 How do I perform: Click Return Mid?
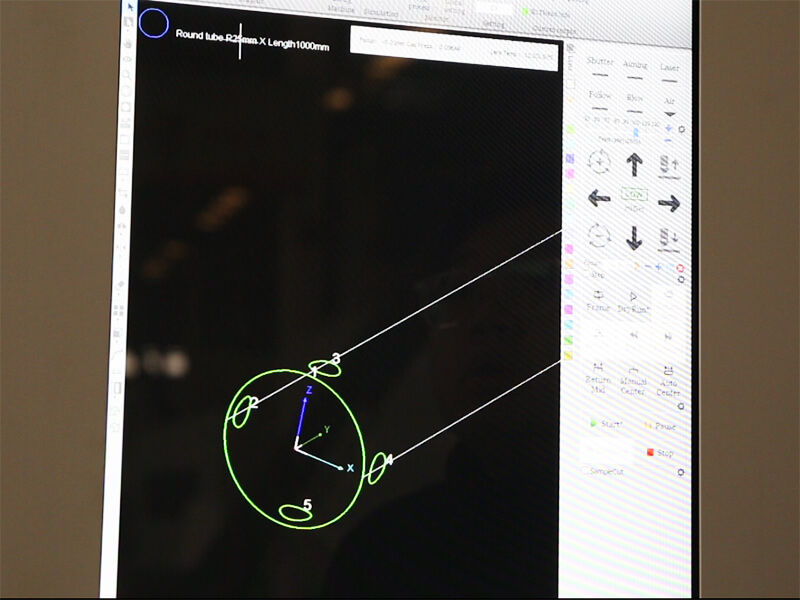pos(598,378)
